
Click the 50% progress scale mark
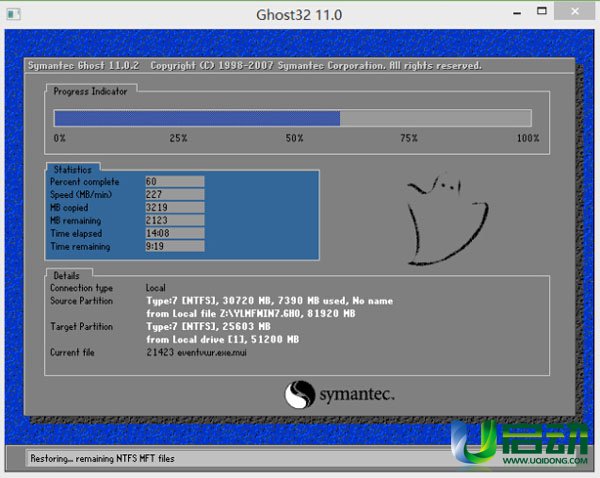(x=294, y=138)
